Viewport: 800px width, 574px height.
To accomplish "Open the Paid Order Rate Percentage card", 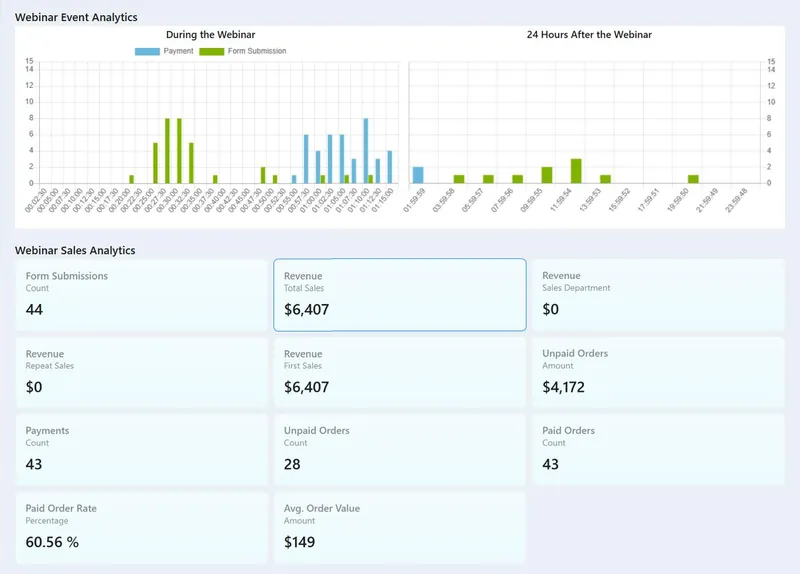I will (x=142, y=528).
